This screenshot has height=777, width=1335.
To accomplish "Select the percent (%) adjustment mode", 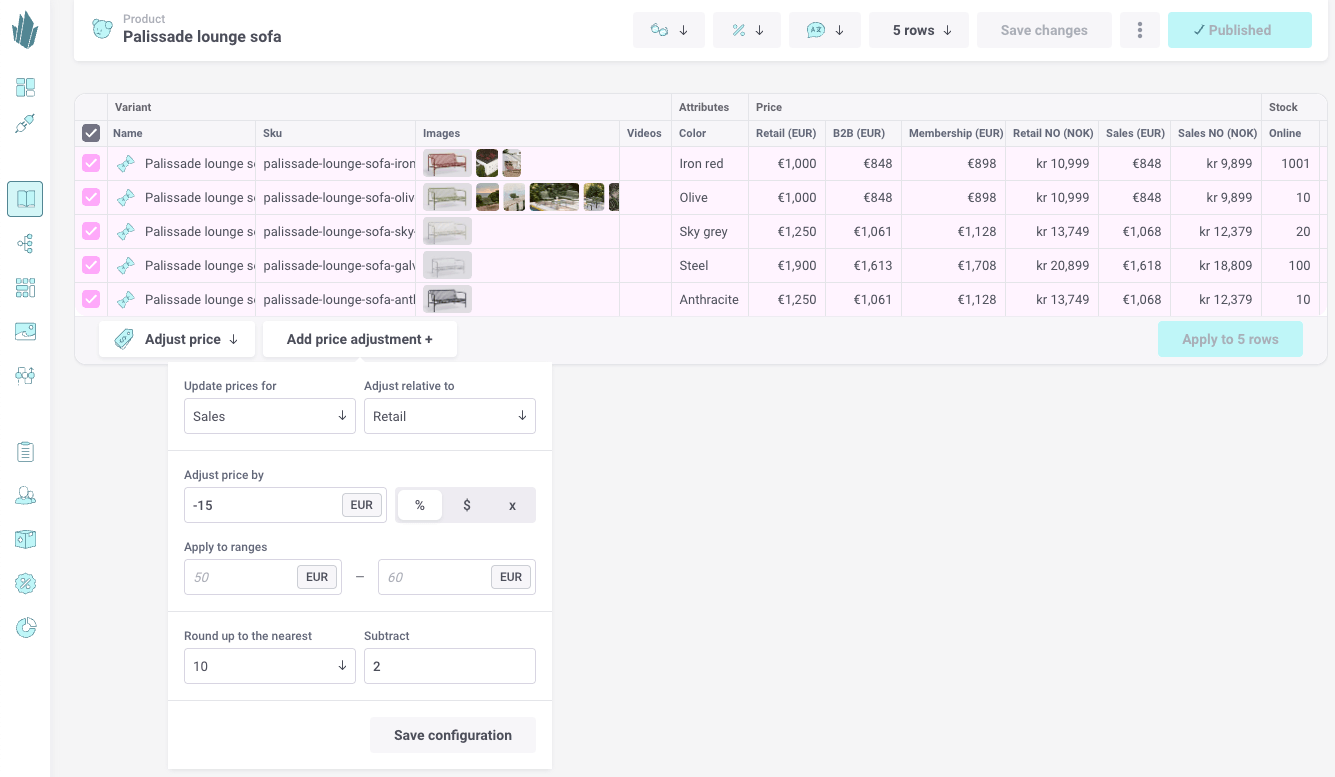I will coord(420,505).
